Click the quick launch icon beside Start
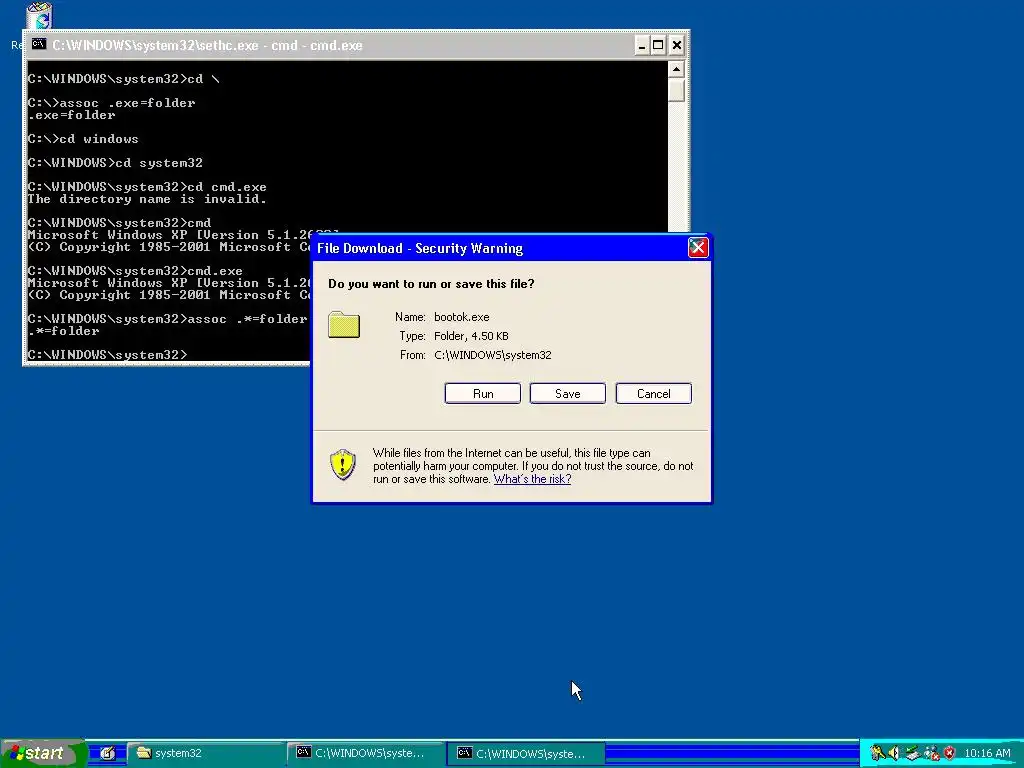 [x=108, y=753]
